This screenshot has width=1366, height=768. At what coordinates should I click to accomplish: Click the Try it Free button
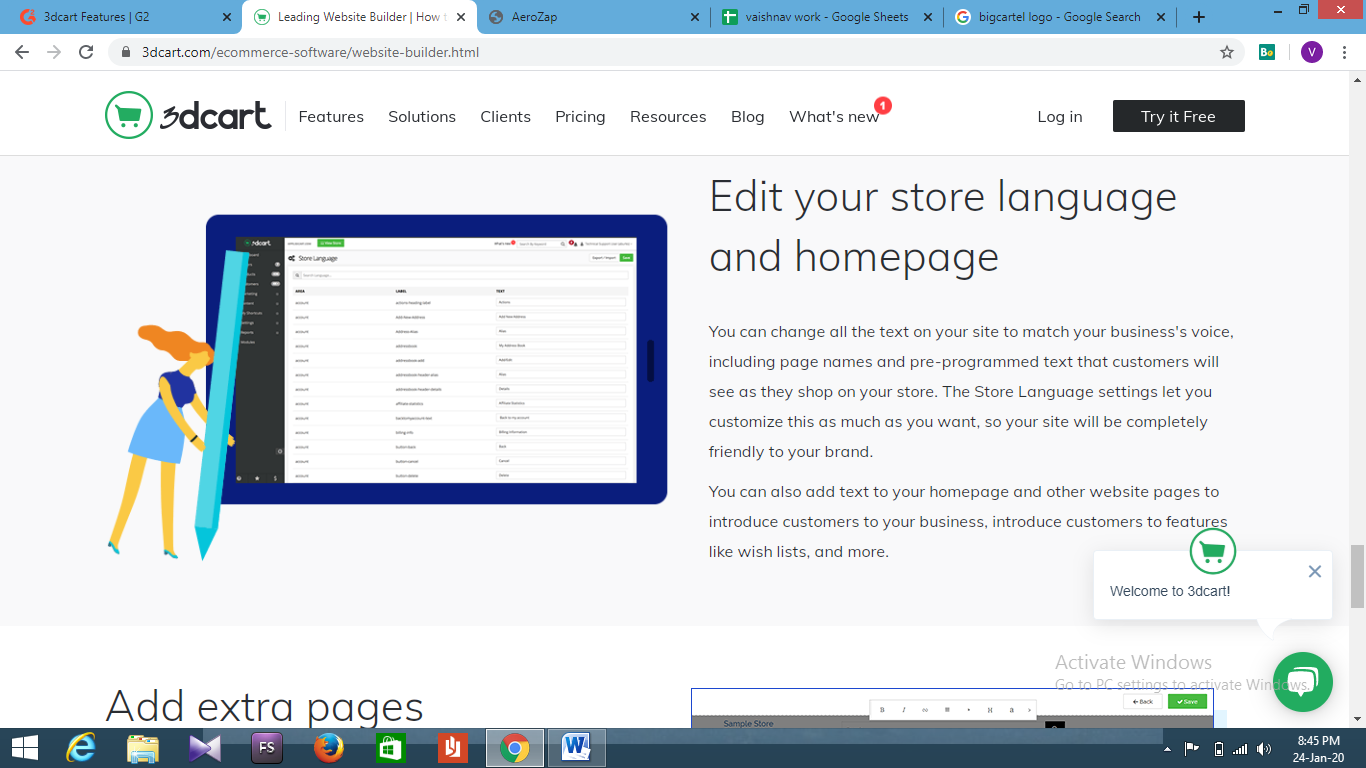[x=1178, y=116]
